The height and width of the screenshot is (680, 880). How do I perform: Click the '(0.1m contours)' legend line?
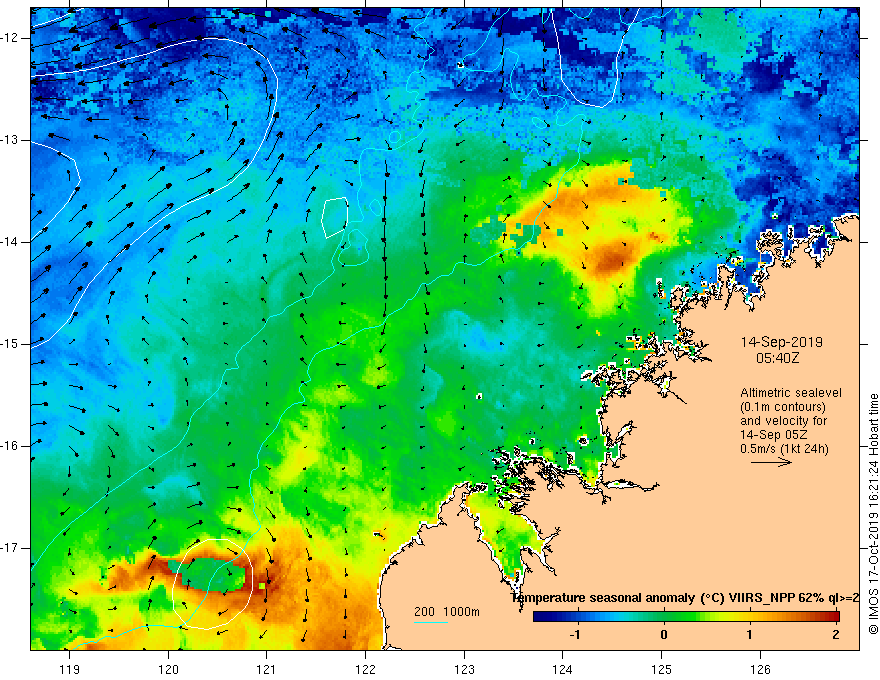coord(783,407)
